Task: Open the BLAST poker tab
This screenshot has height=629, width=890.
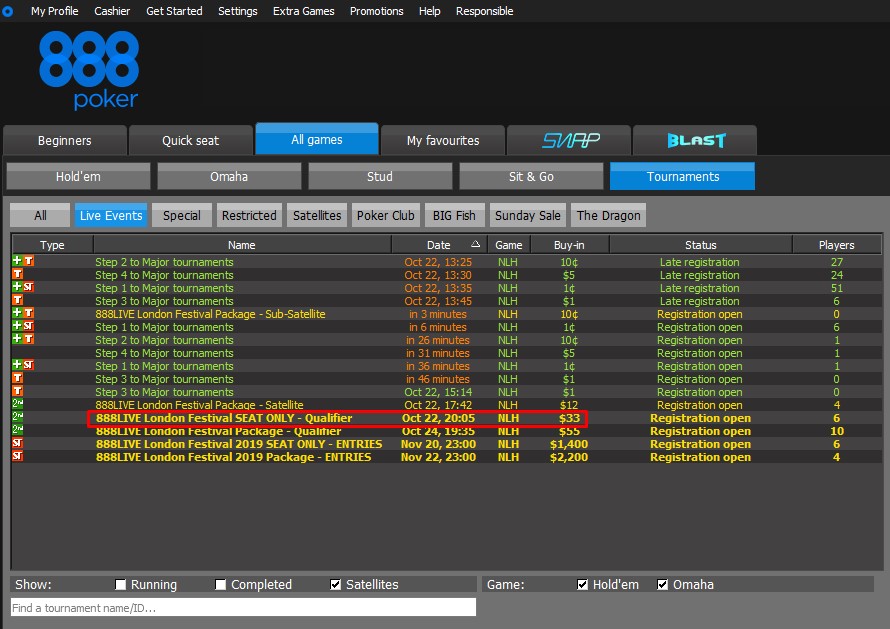Action: [x=694, y=140]
